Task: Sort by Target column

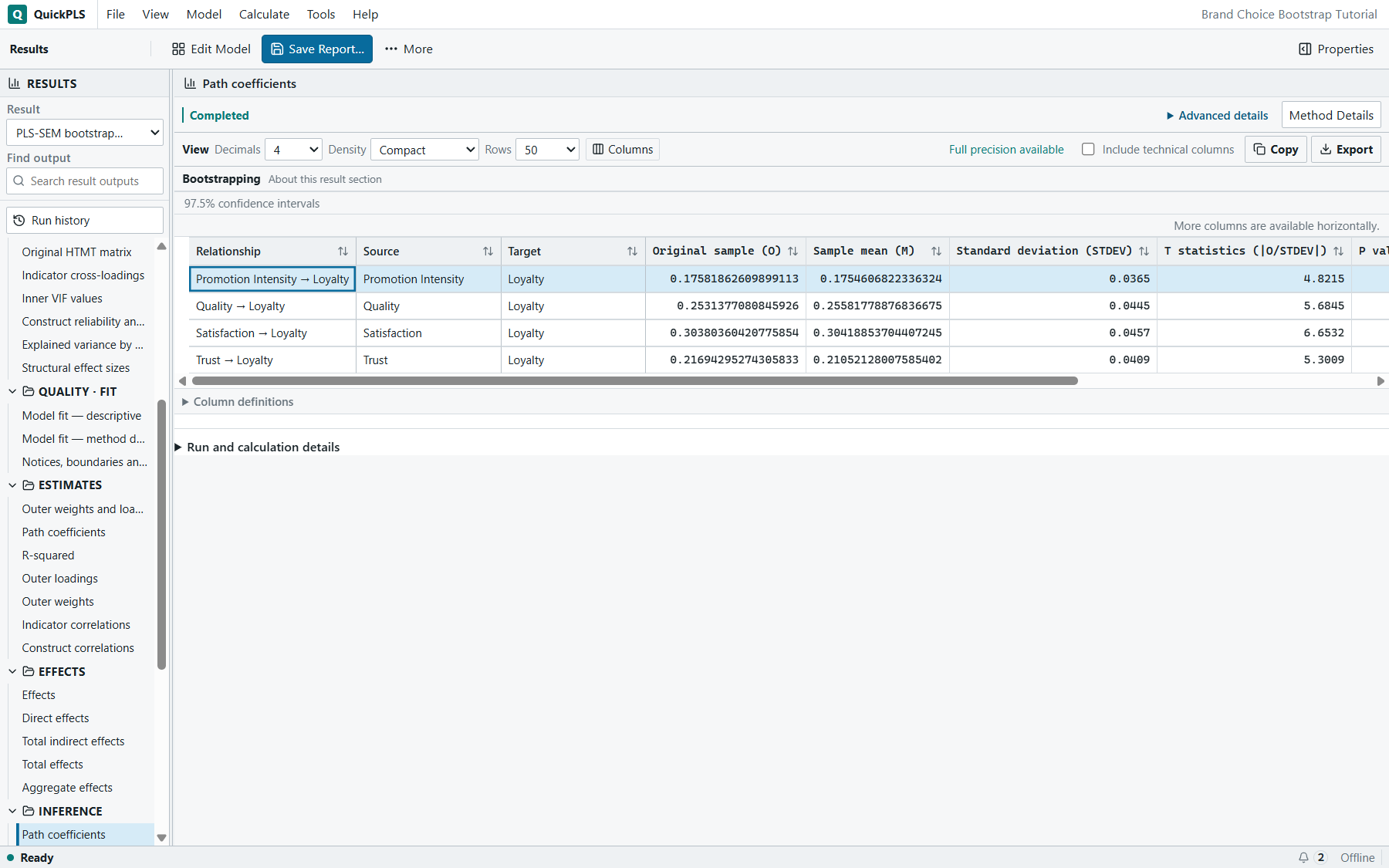Action: [x=632, y=251]
